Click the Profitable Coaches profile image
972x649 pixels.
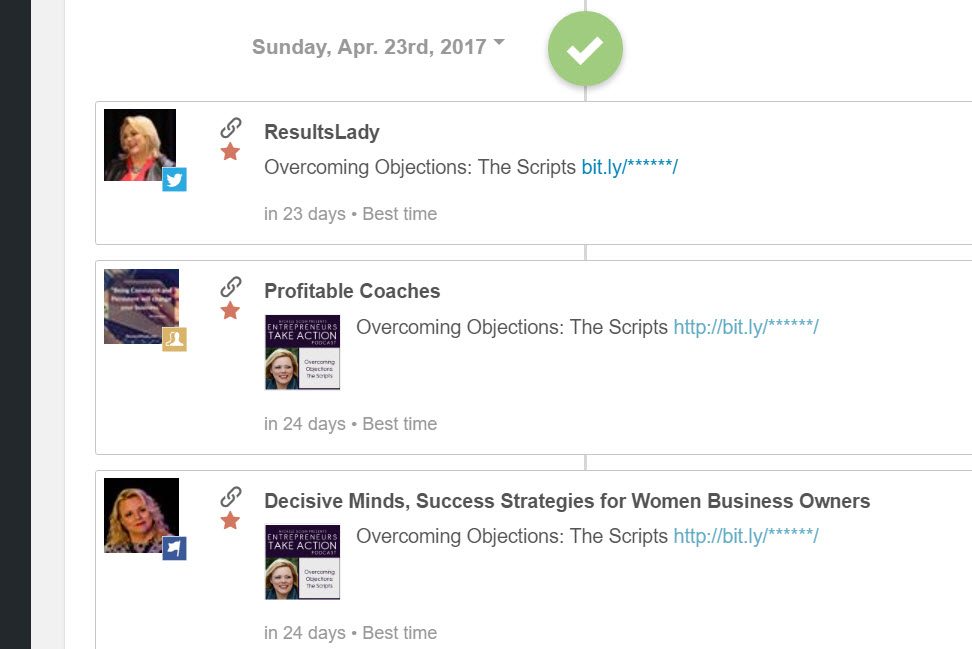click(x=141, y=306)
